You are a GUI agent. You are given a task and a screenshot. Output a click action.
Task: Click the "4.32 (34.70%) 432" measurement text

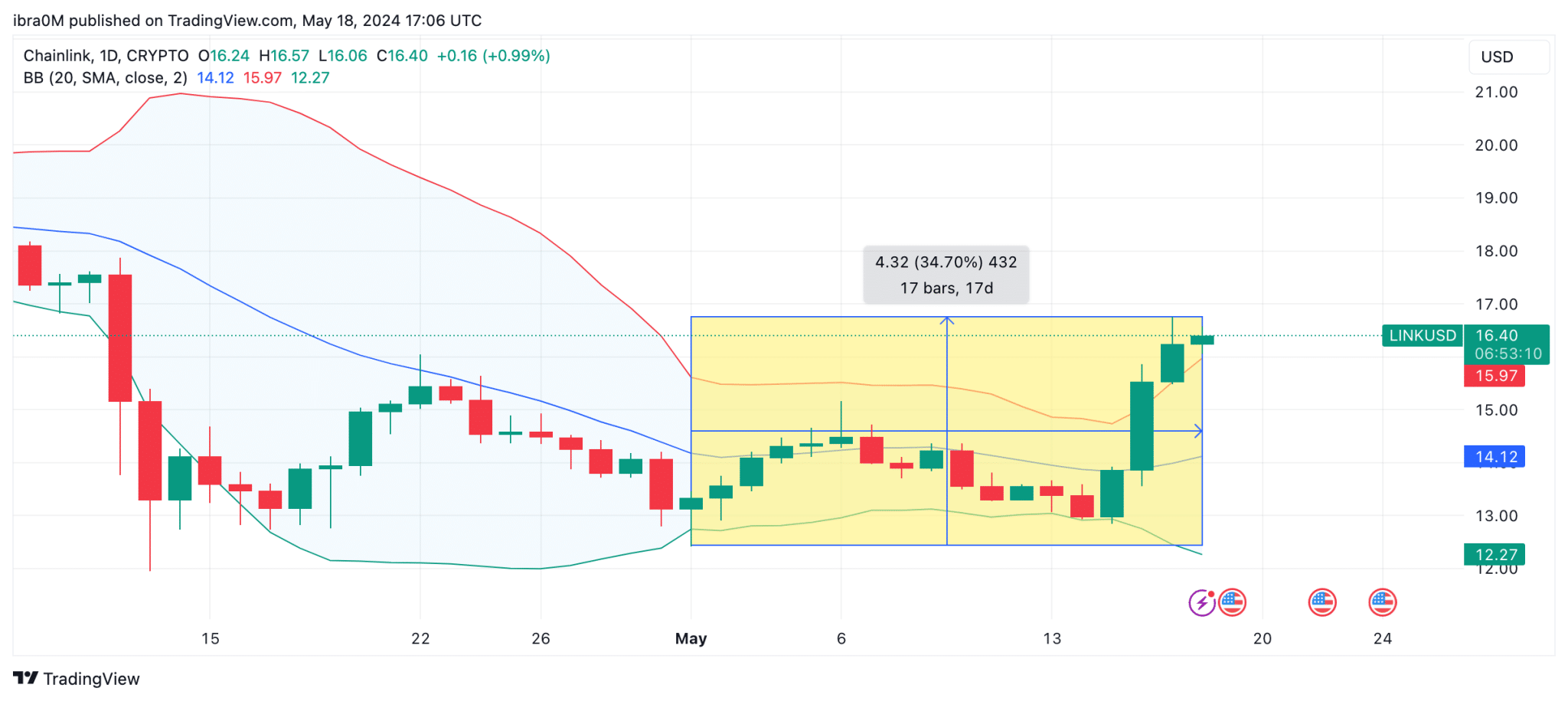coord(946,262)
